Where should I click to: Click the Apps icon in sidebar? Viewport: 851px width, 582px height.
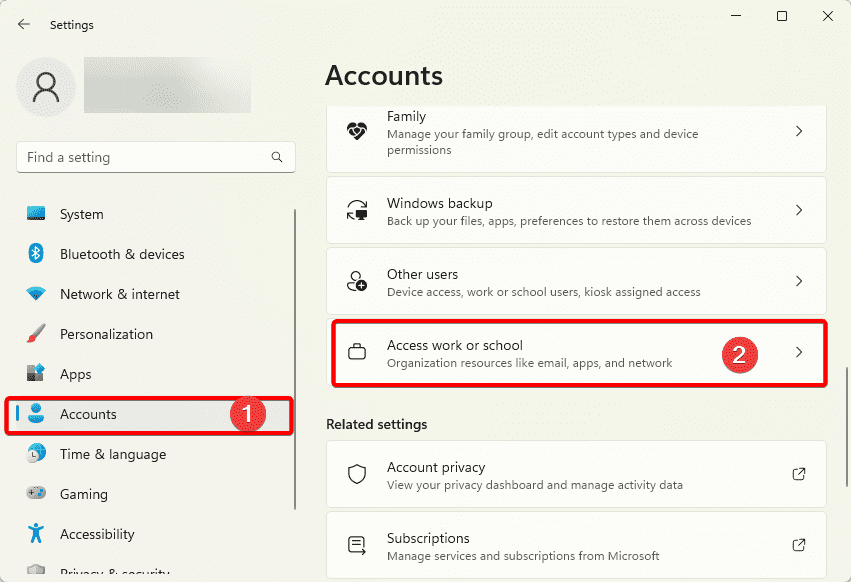(36, 374)
